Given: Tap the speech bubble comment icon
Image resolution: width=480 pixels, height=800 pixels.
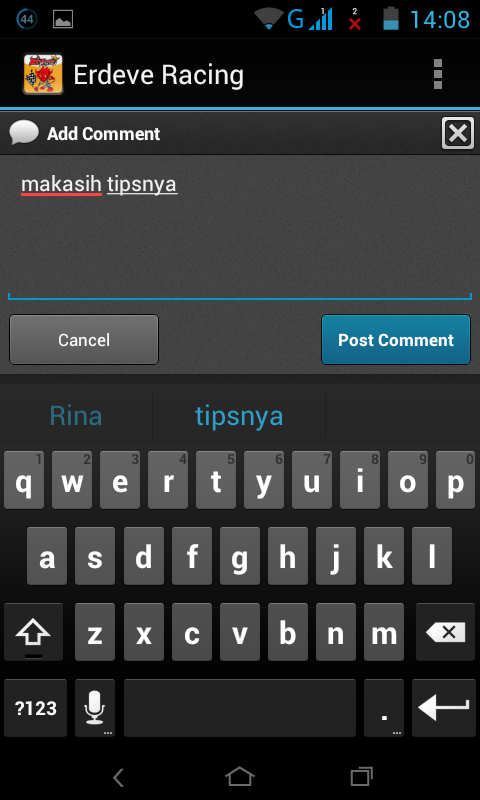Looking at the screenshot, I should pyautogui.click(x=23, y=133).
